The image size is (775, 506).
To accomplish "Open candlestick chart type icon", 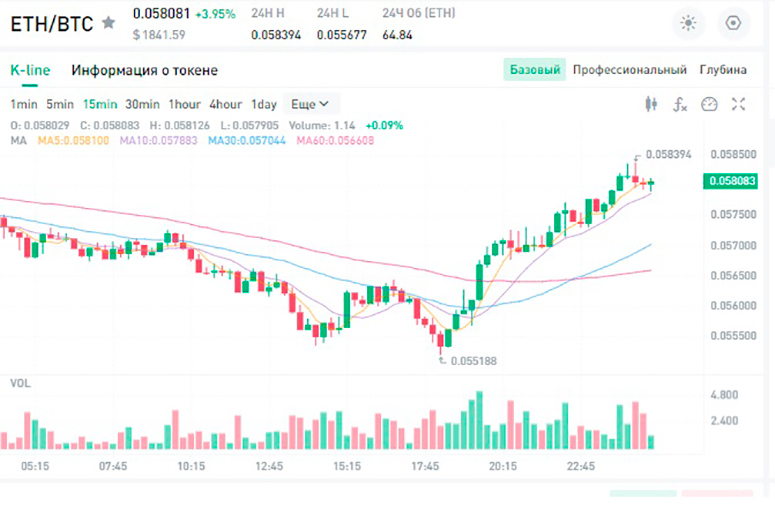I will (x=651, y=104).
